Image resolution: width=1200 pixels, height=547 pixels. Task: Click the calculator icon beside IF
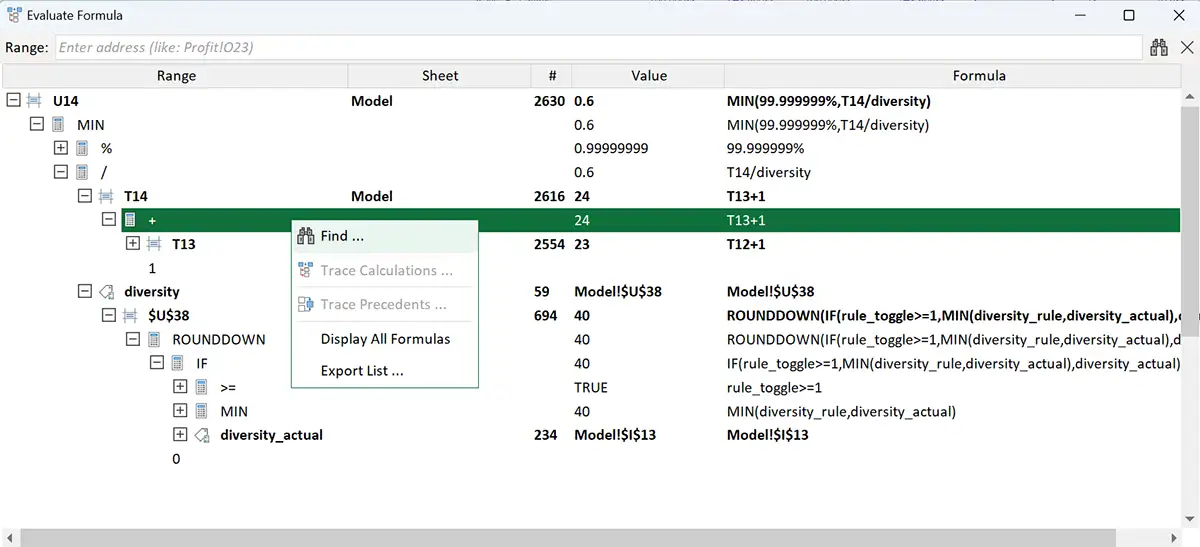(x=178, y=363)
